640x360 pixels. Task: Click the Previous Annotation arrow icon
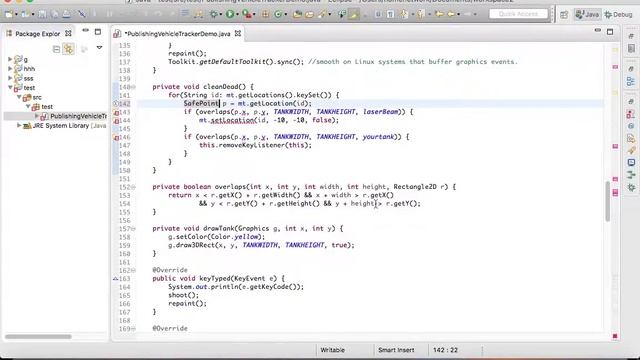(x=420, y=14)
